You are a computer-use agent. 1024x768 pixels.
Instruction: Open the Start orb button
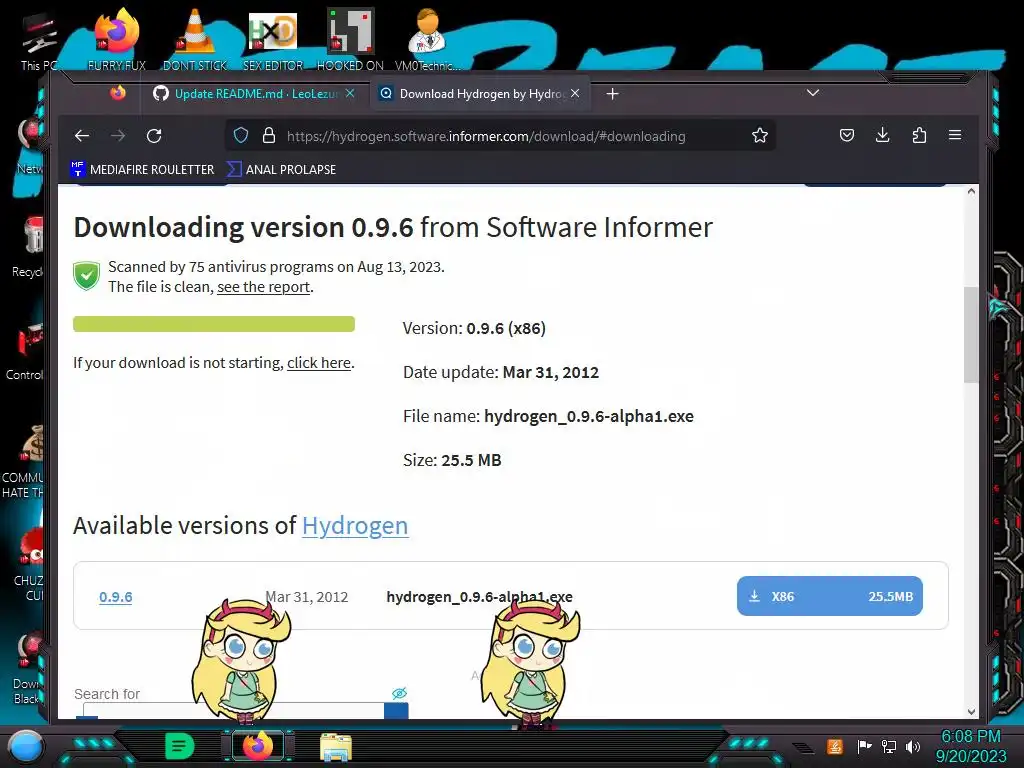(x=25, y=746)
